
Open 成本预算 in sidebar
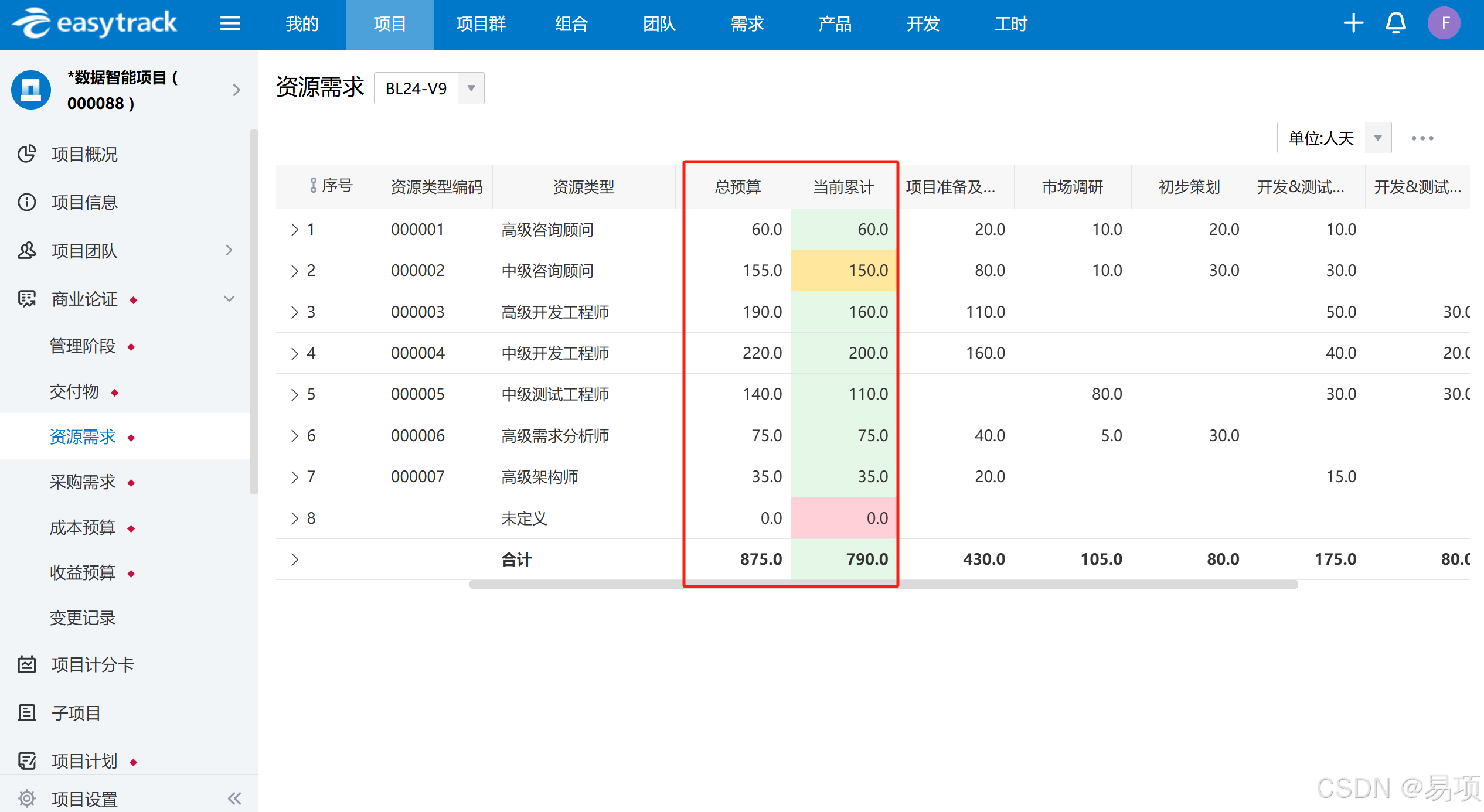(83, 527)
